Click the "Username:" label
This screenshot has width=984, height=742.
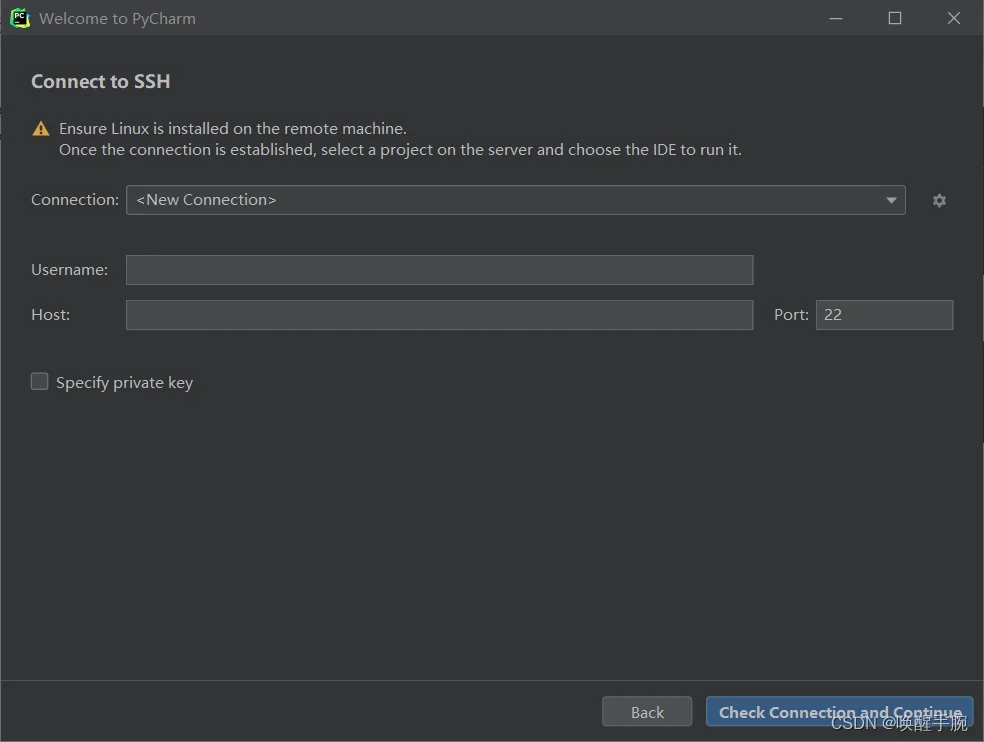(70, 270)
